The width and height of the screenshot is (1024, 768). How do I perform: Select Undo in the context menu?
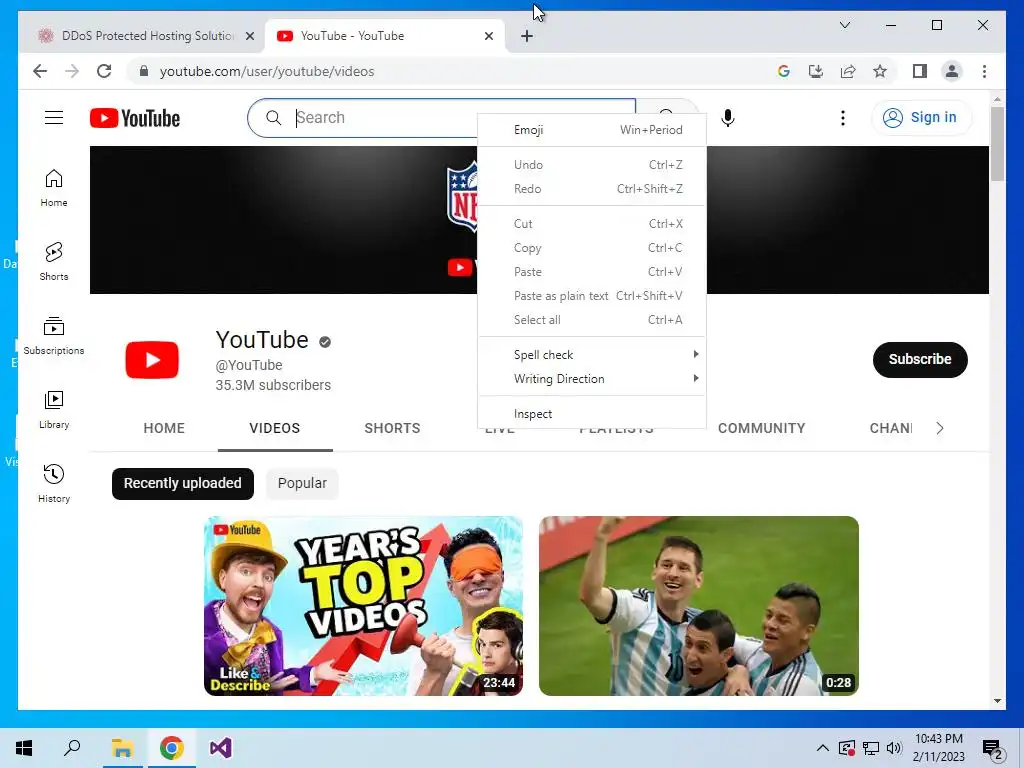click(592, 165)
